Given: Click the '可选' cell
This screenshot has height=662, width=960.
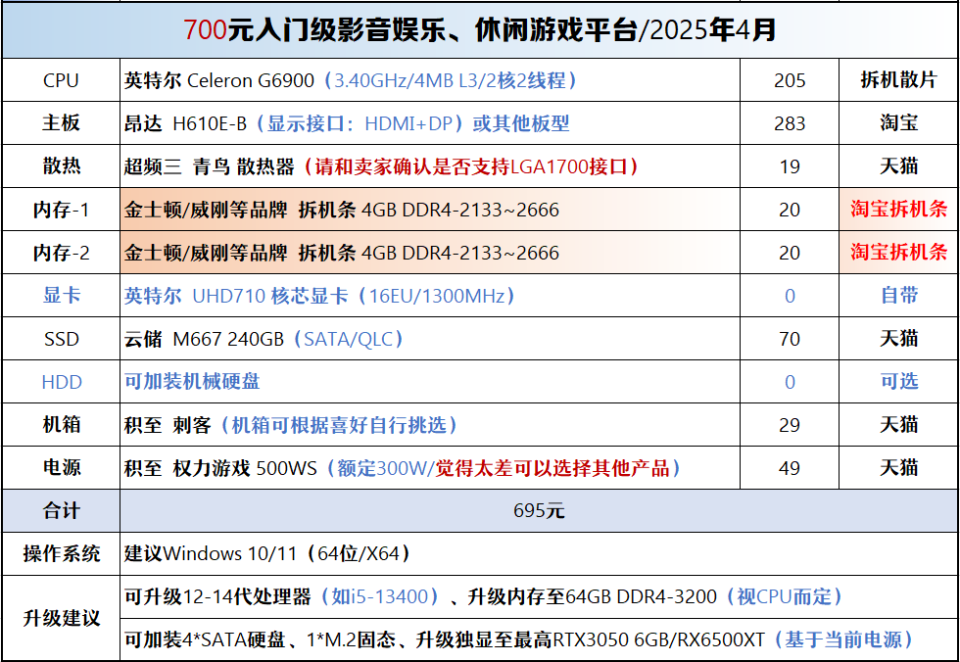Looking at the screenshot, I should pyautogui.click(x=898, y=382).
